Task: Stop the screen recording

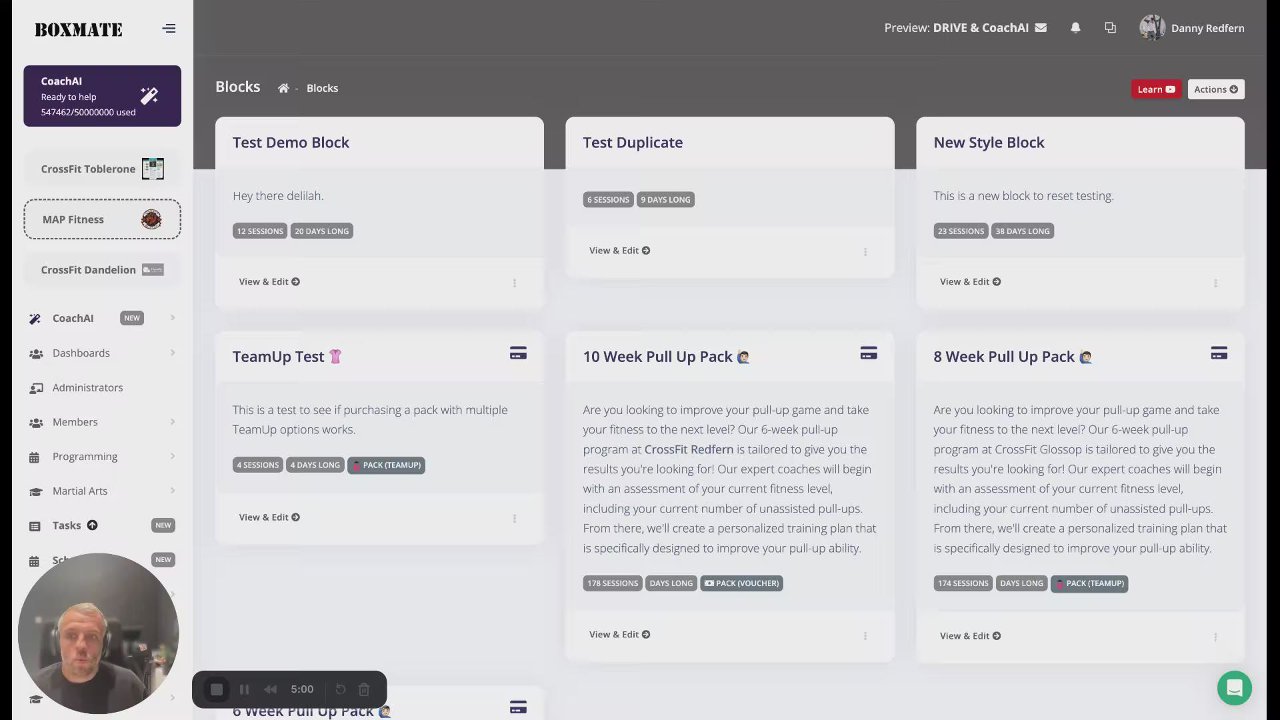Action: (x=216, y=689)
